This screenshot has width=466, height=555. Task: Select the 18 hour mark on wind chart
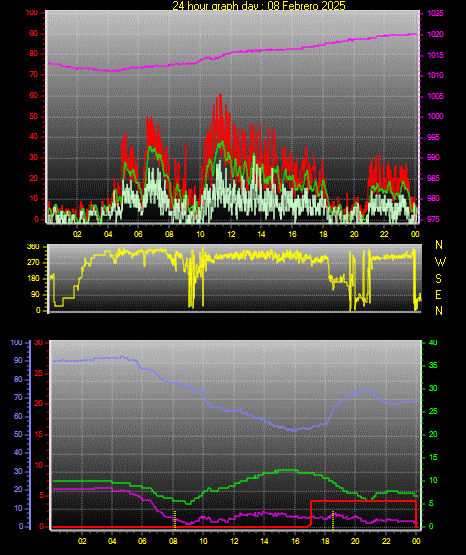pyautogui.click(x=323, y=234)
